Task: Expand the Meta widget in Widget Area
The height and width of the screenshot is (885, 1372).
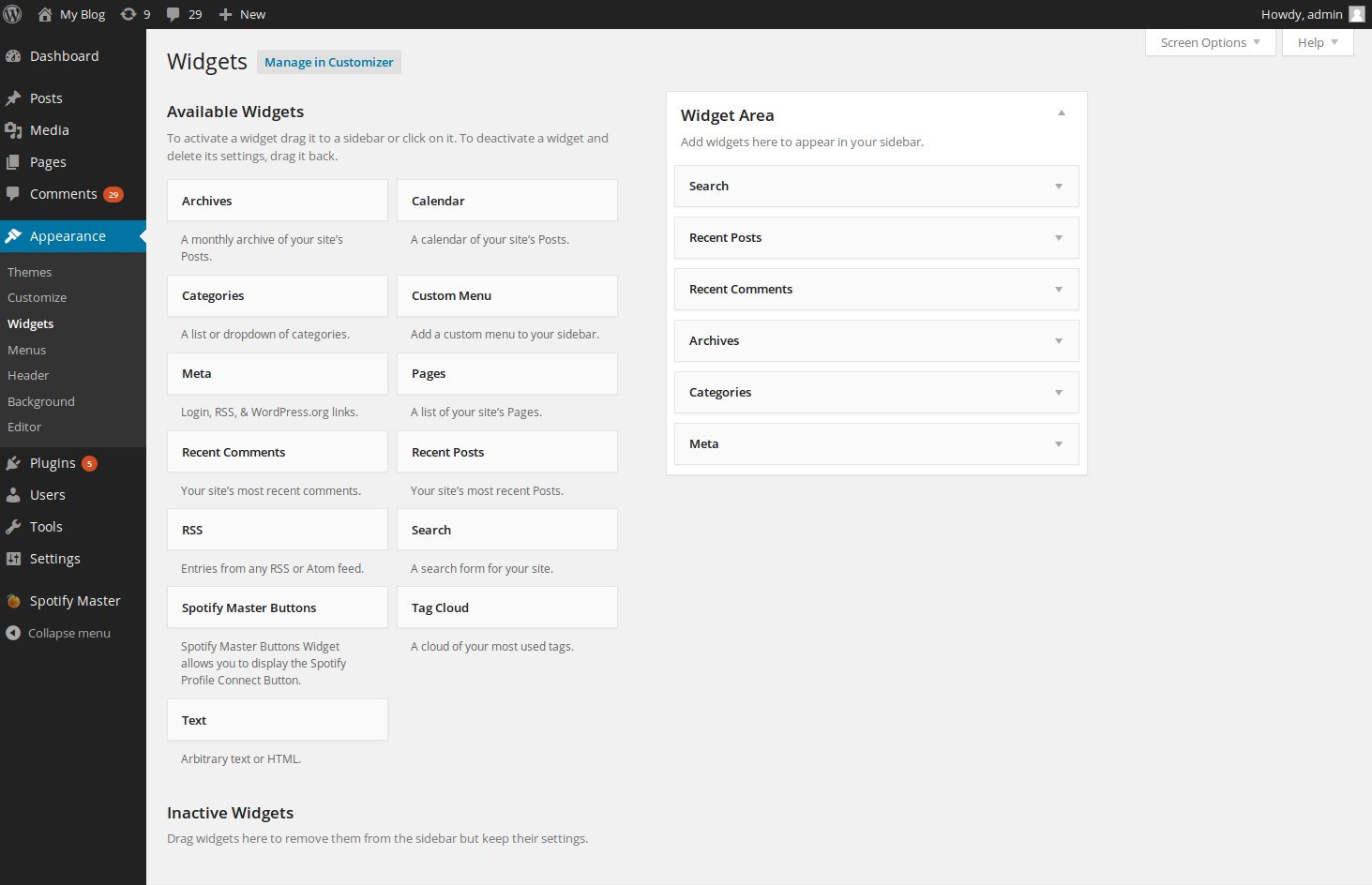Action: coord(1059,444)
